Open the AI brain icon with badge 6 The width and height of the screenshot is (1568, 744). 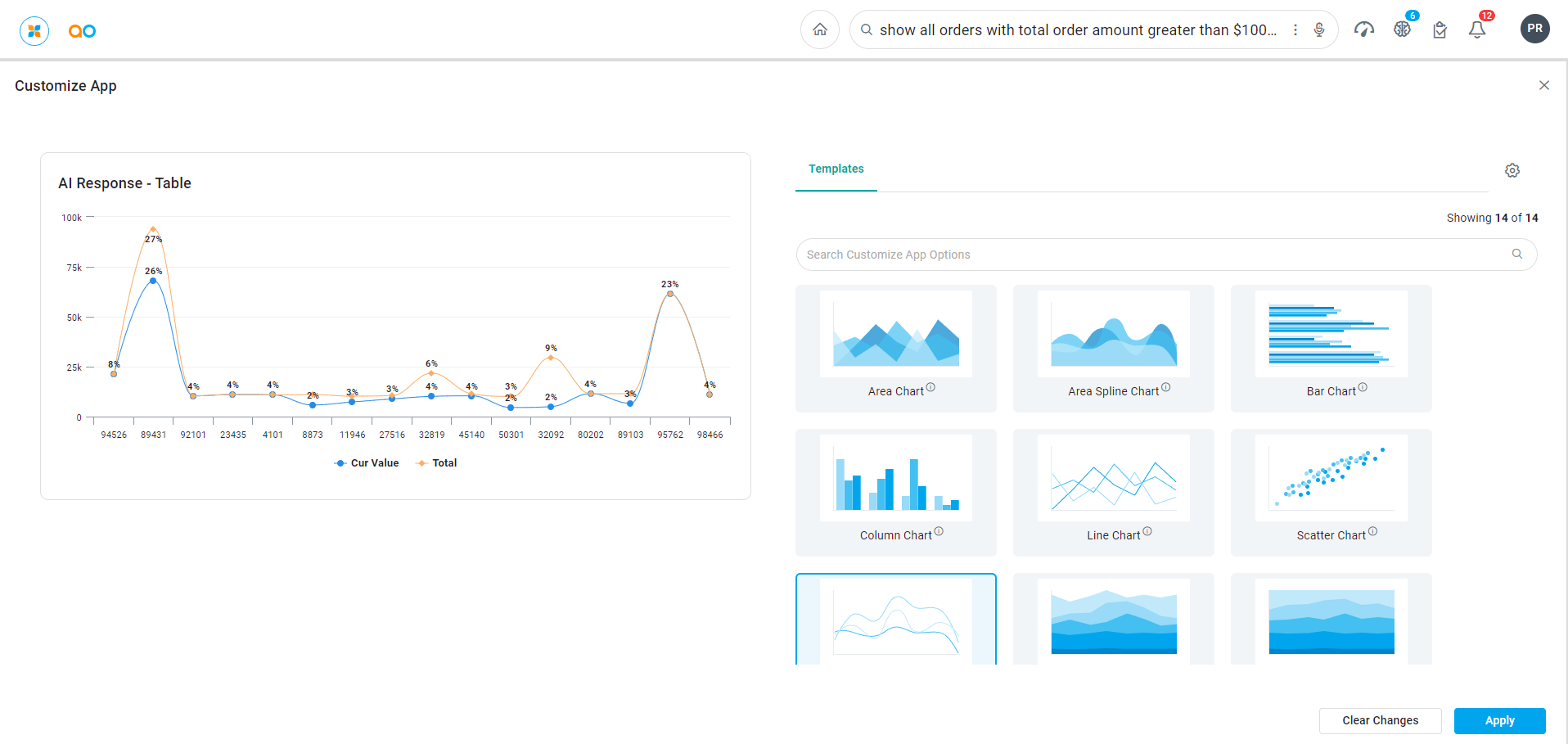pos(1403,29)
